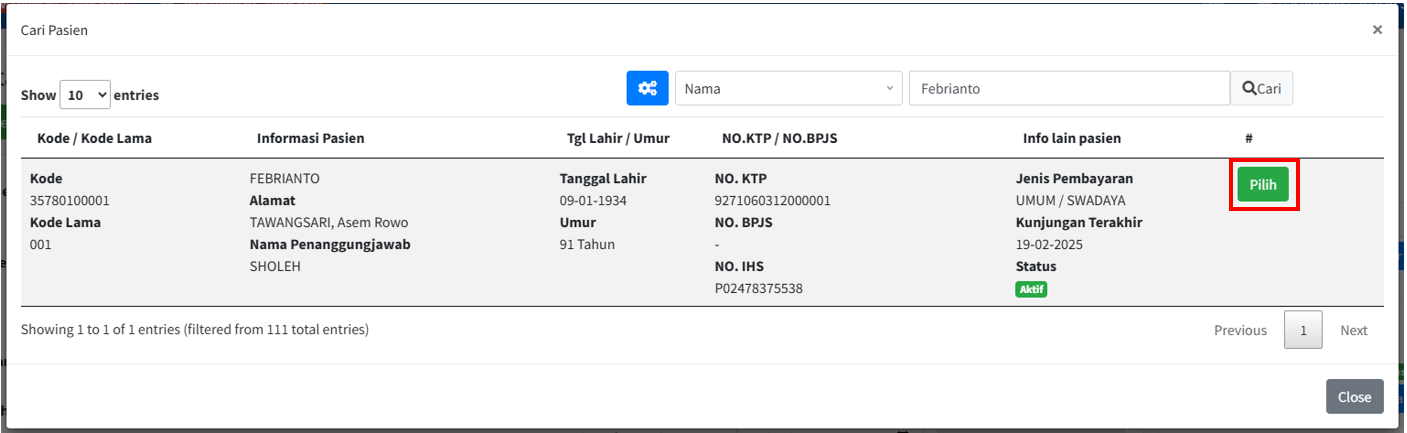Click the gray Close button
The image size is (1407, 433).
(x=1354, y=397)
